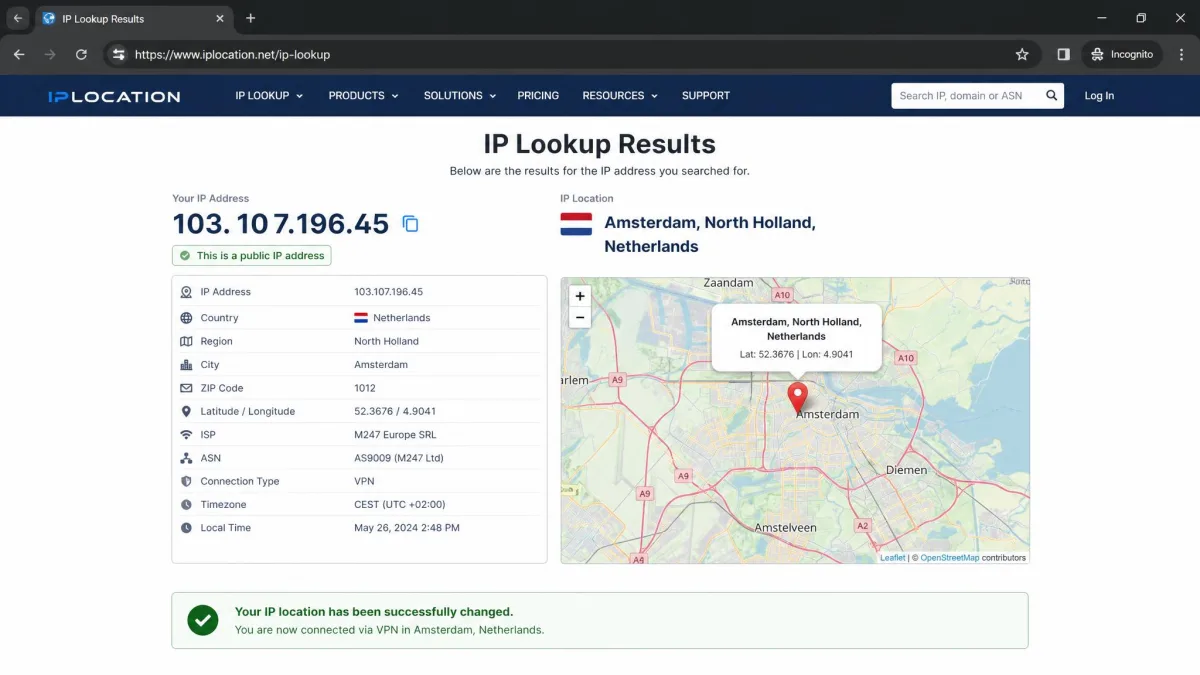Viewport: 1200px width, 675px height.
Task: Close the IP Lookup Results tab
Action: point(220,18)
